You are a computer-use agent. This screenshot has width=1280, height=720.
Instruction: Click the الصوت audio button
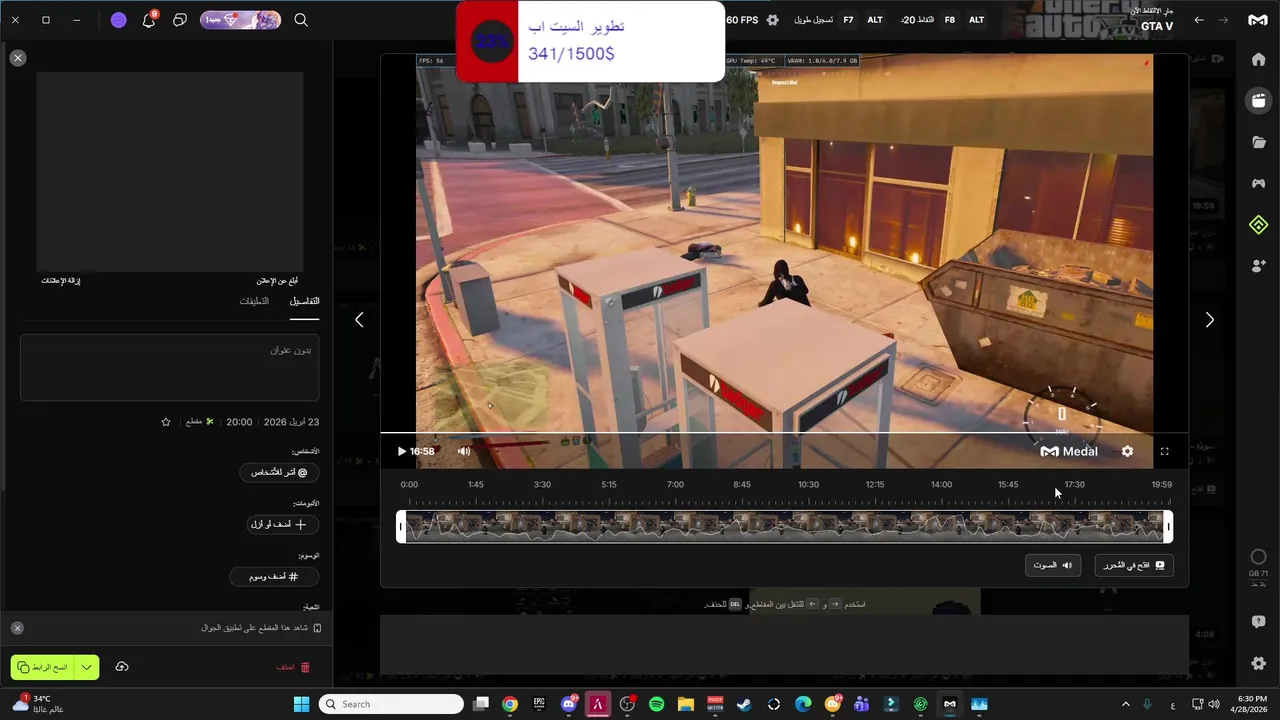coord(1053,565)
